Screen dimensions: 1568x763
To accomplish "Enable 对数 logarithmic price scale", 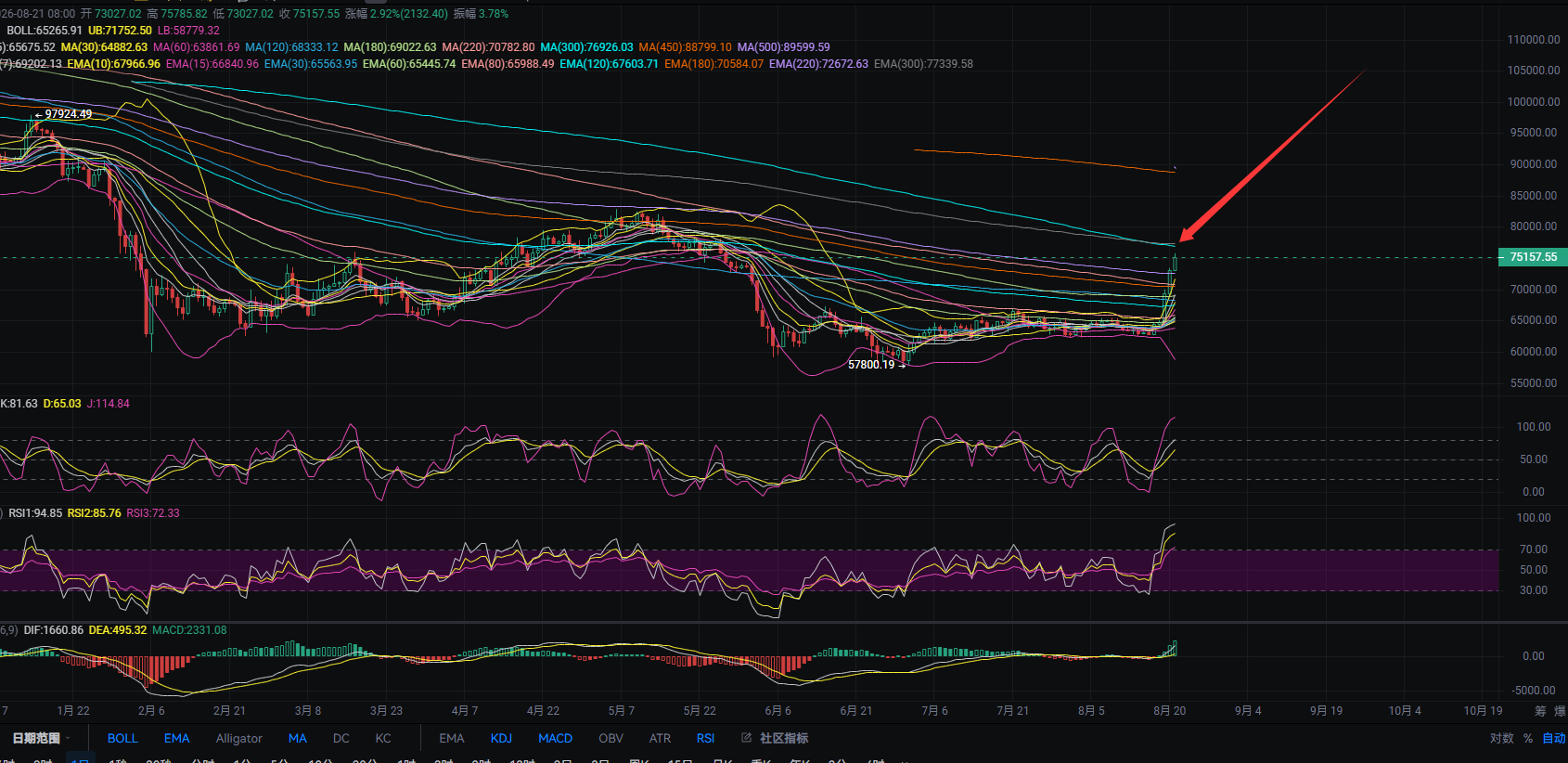I will (x=1501, y=738).
